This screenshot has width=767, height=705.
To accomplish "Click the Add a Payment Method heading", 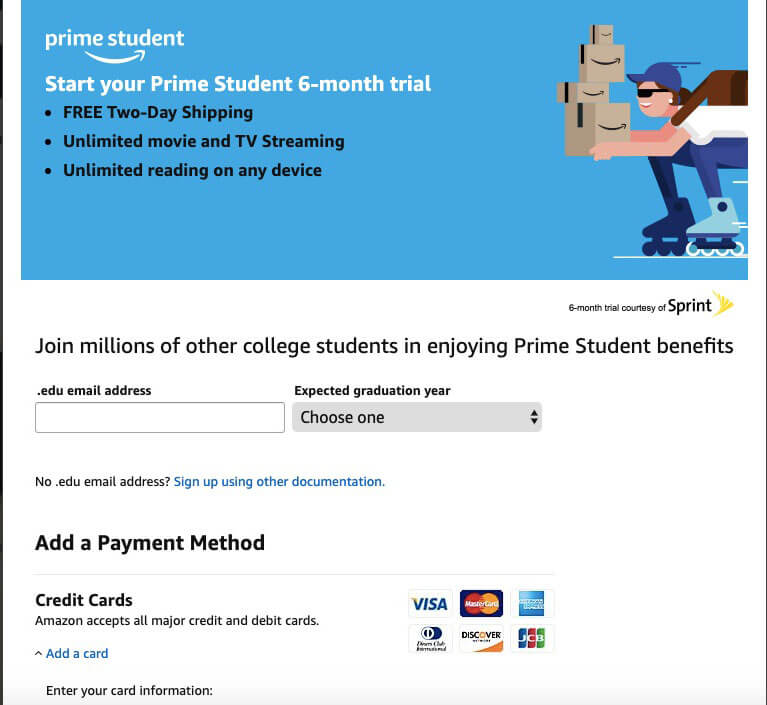I will pos(150,543).
